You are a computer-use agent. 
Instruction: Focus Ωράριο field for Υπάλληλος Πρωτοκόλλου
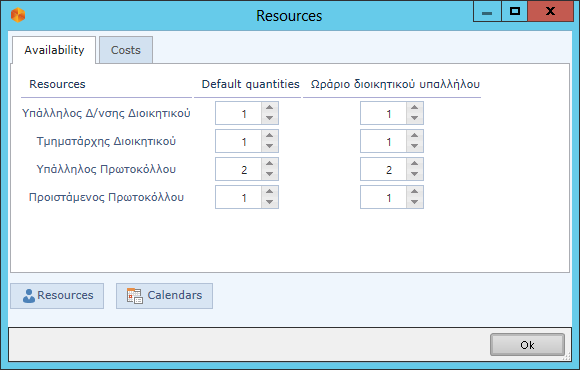tap(384, 169)
